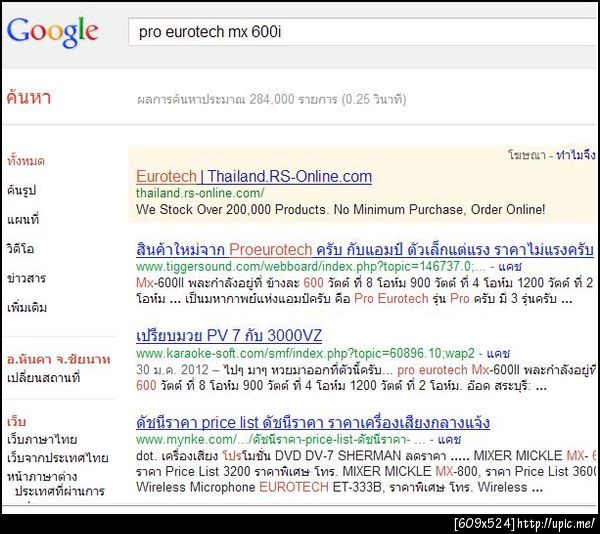Focus the search box containing pro eurotech mx 600i
The width and height of the screenshot is (600, 534).
tap(364, 32)
